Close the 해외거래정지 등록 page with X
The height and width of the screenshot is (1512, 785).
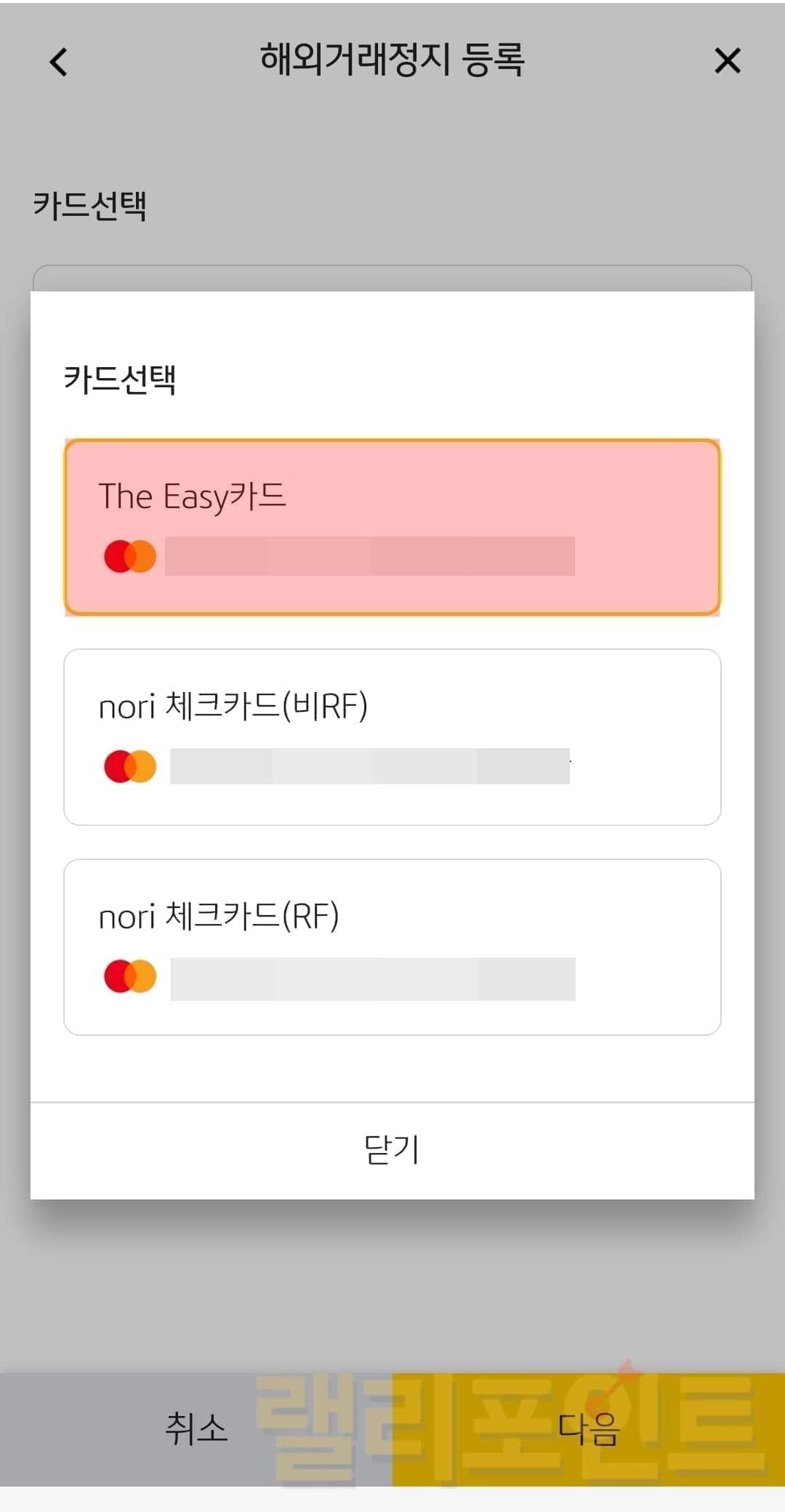[x=727, y=61]
